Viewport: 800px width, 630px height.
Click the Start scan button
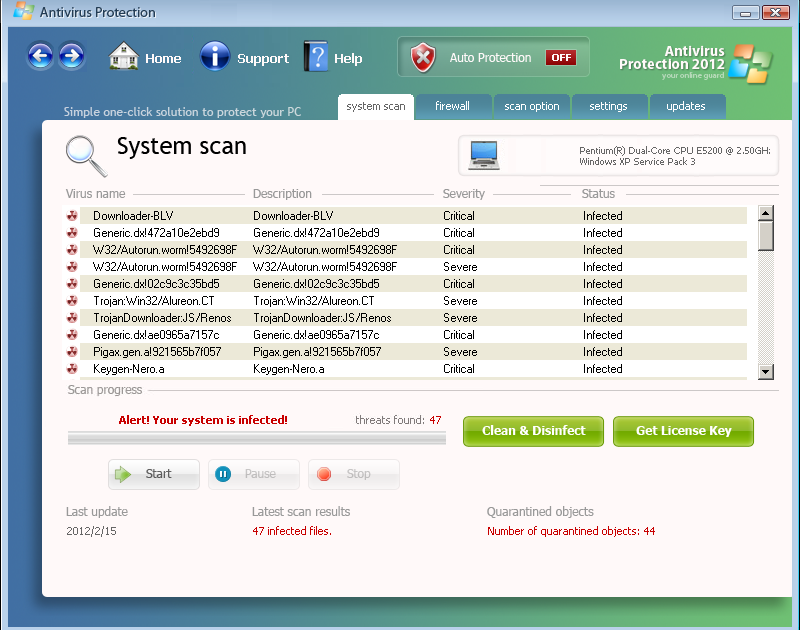point(154,474)
